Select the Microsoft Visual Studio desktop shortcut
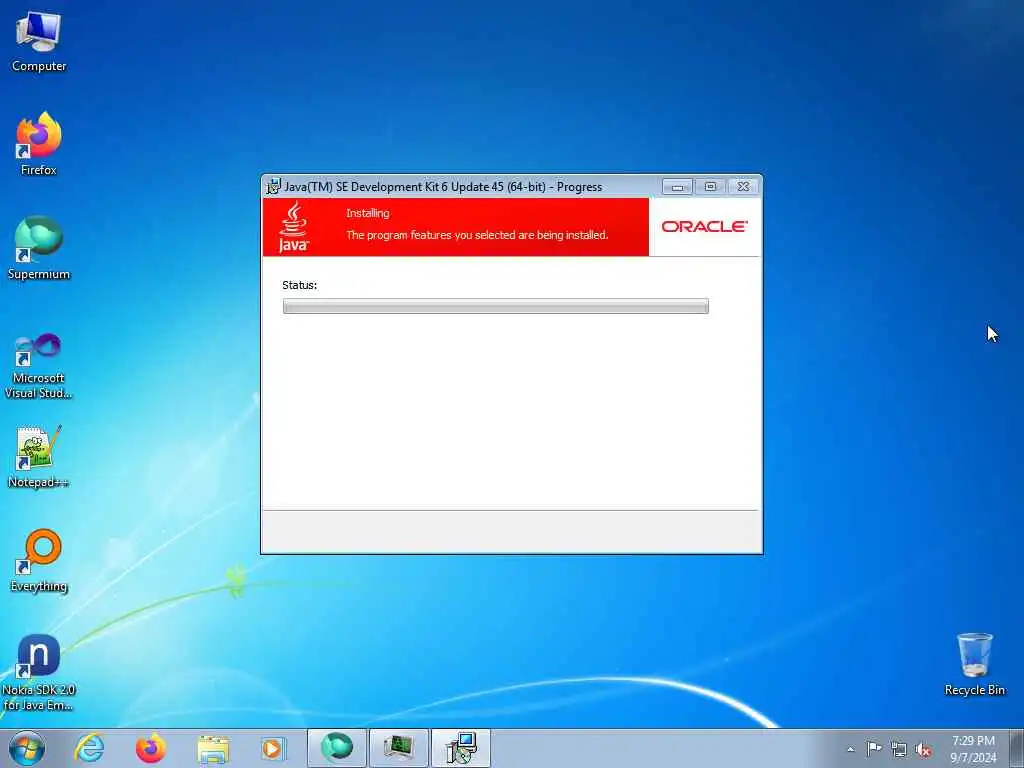Screen dimensions: 1024x768 (39, 366)
